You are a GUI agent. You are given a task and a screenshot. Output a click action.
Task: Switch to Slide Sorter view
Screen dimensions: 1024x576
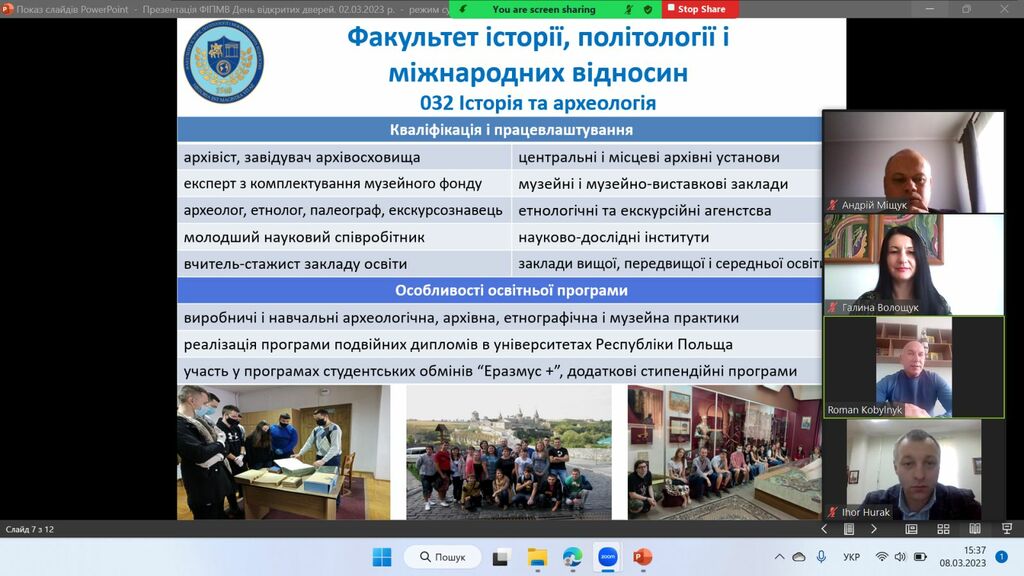pyautogui.click(x=943, y=529)
